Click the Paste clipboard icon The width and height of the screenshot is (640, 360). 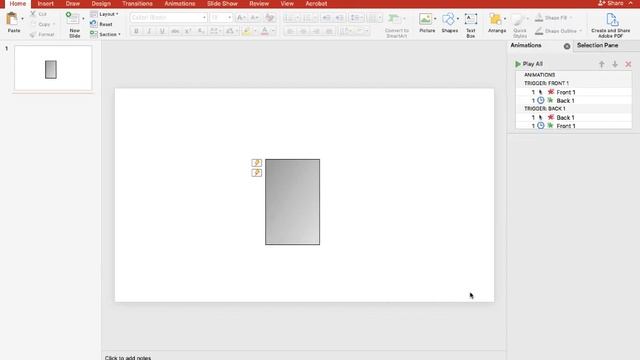[x=12, y=19]
